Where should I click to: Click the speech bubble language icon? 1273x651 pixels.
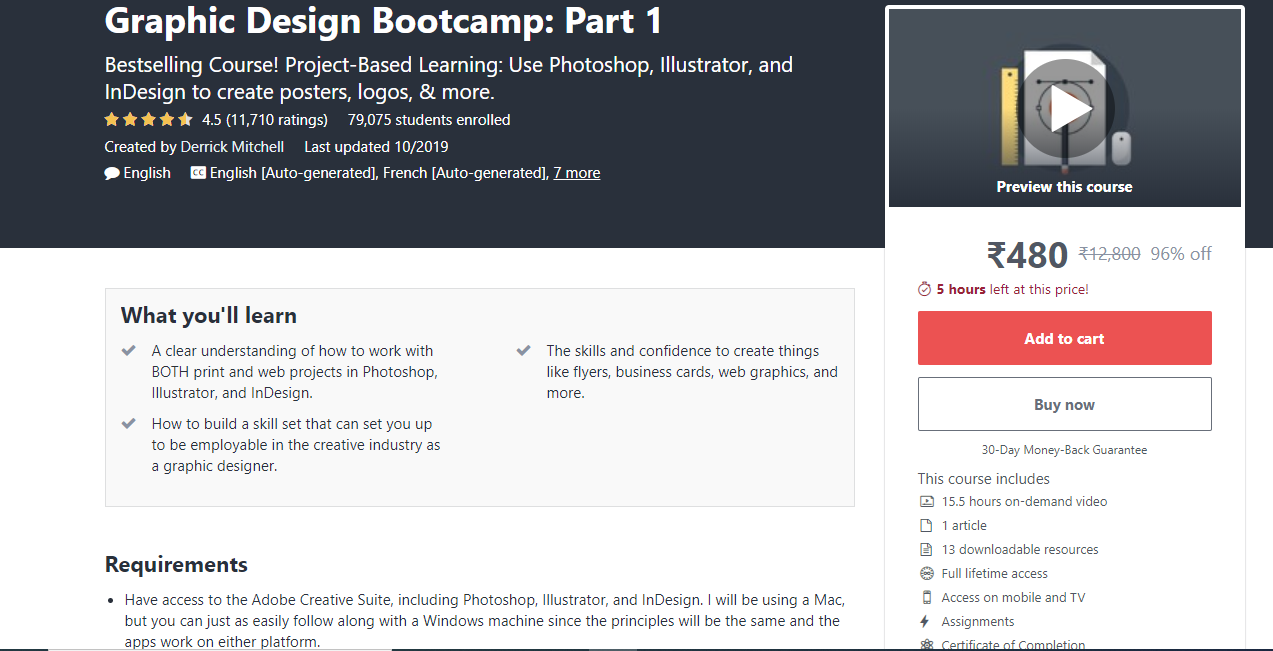[x=112, y=173]
